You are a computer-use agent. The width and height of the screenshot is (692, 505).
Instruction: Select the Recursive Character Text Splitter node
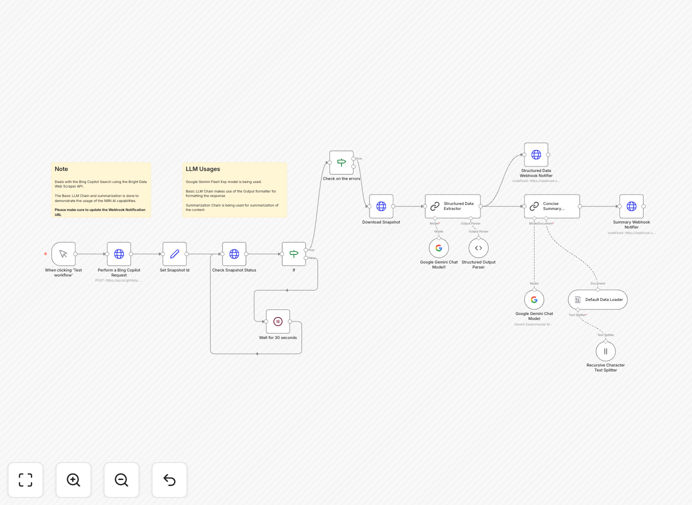606,351
